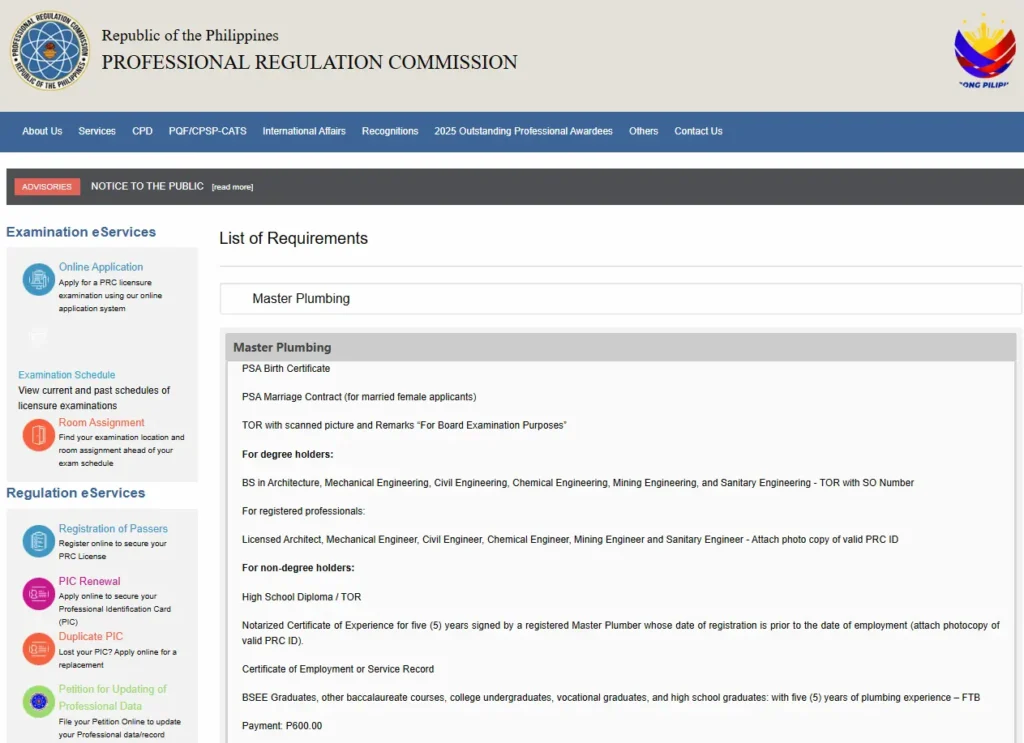Open the Recognitions menu
The width and height of the screenshot is (1024, 743).
390,131
